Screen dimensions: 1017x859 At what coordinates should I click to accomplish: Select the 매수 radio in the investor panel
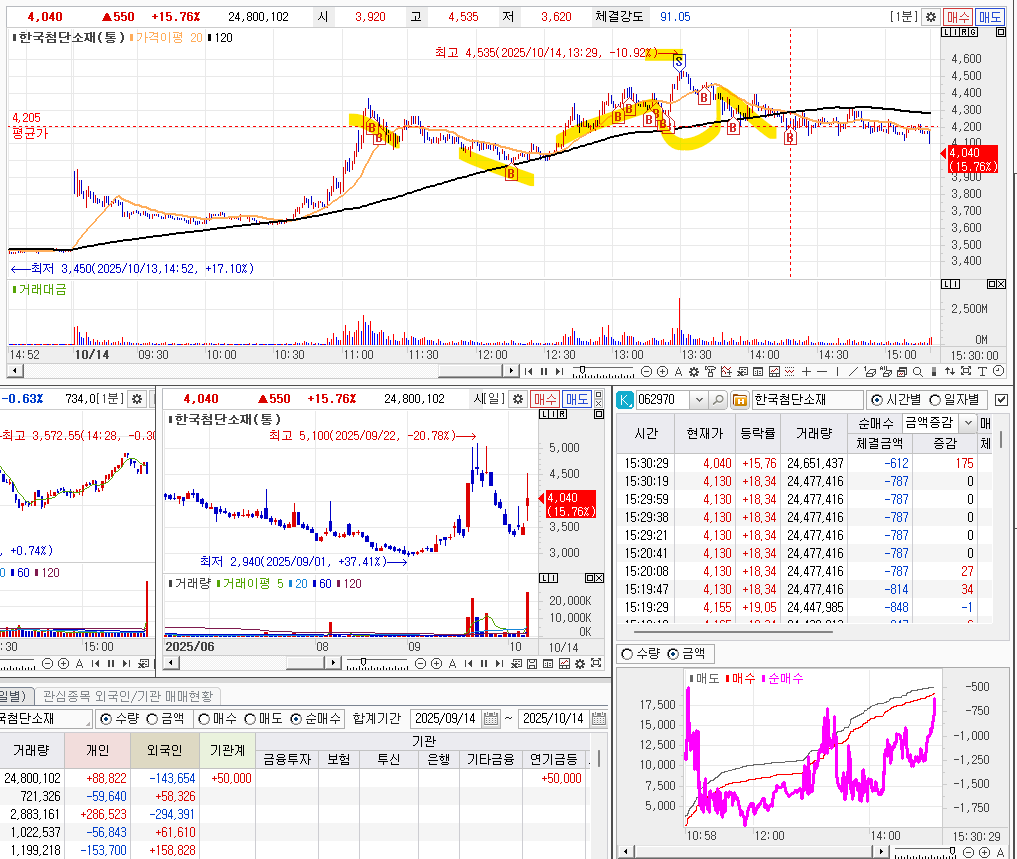[x=204, y=719]
